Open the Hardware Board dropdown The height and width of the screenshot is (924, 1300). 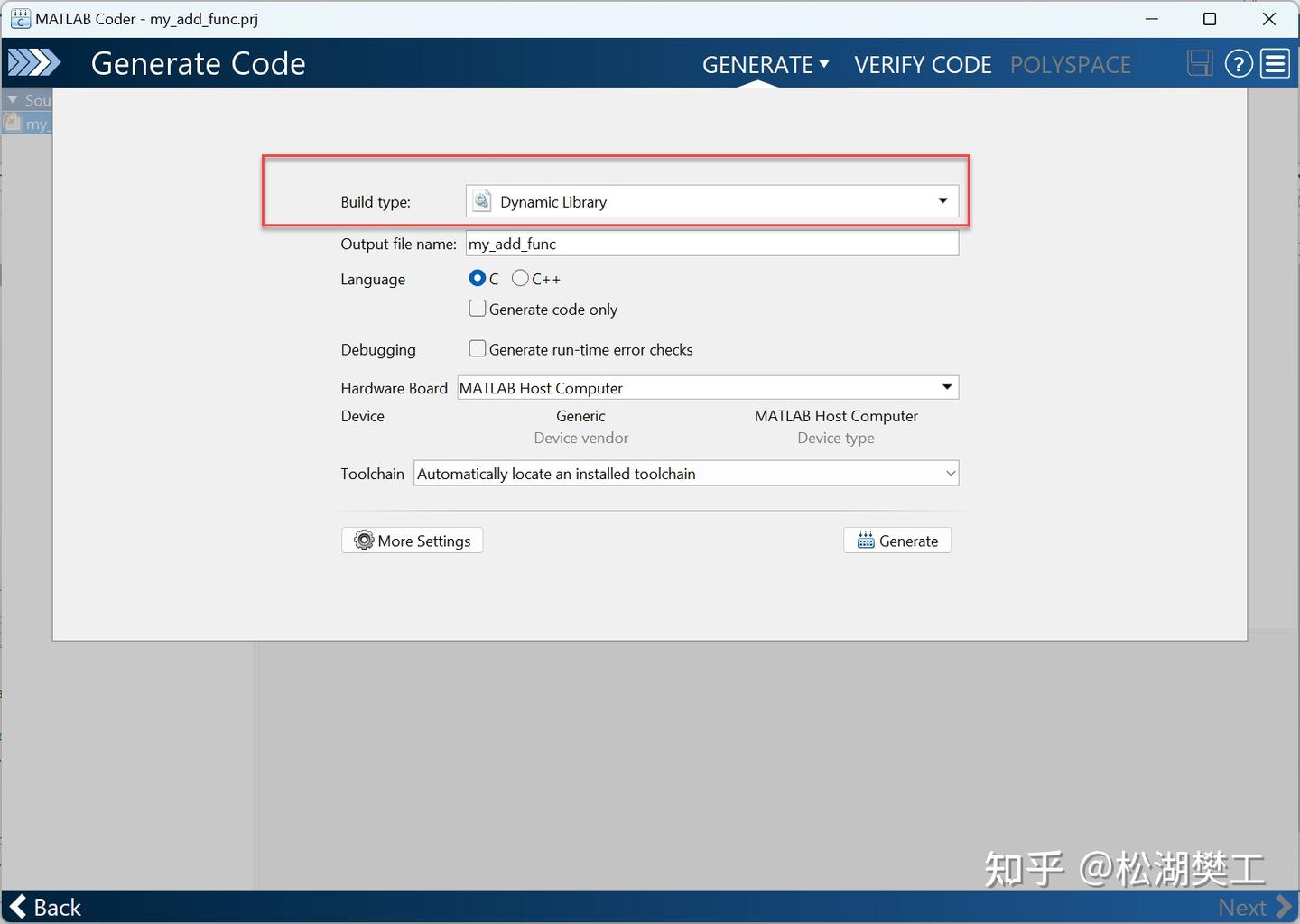(x=947, y=387)
